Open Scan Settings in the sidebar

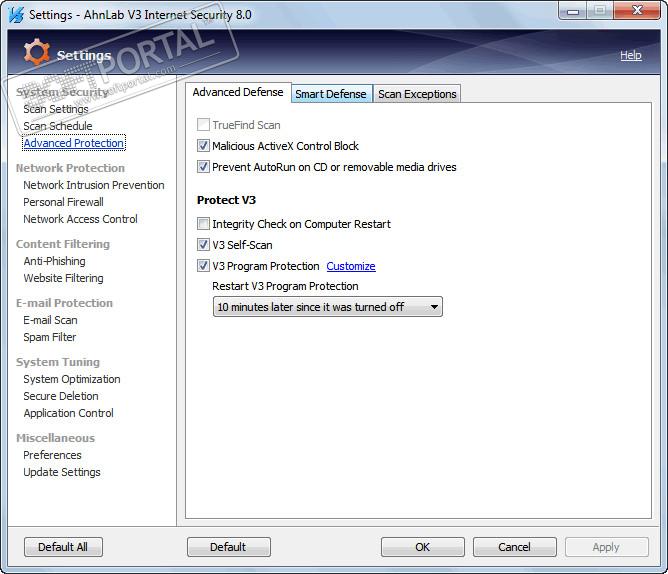click(56, 109)
